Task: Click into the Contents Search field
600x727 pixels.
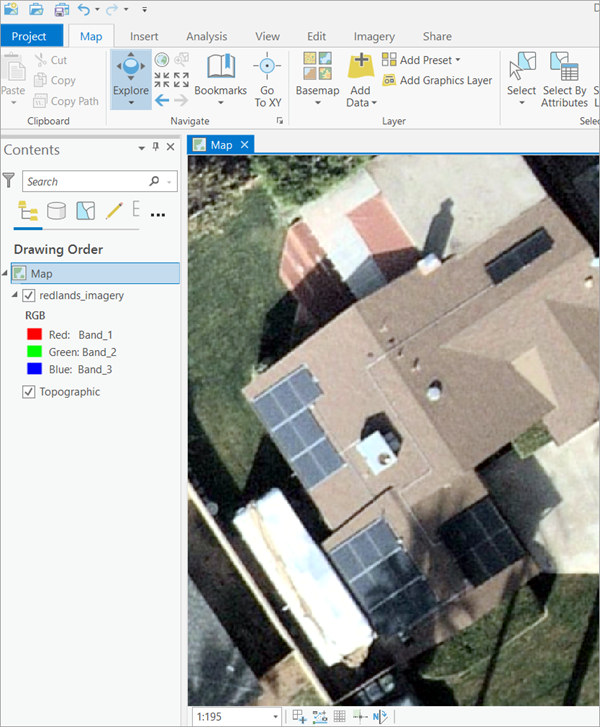Action: point(85,181)
